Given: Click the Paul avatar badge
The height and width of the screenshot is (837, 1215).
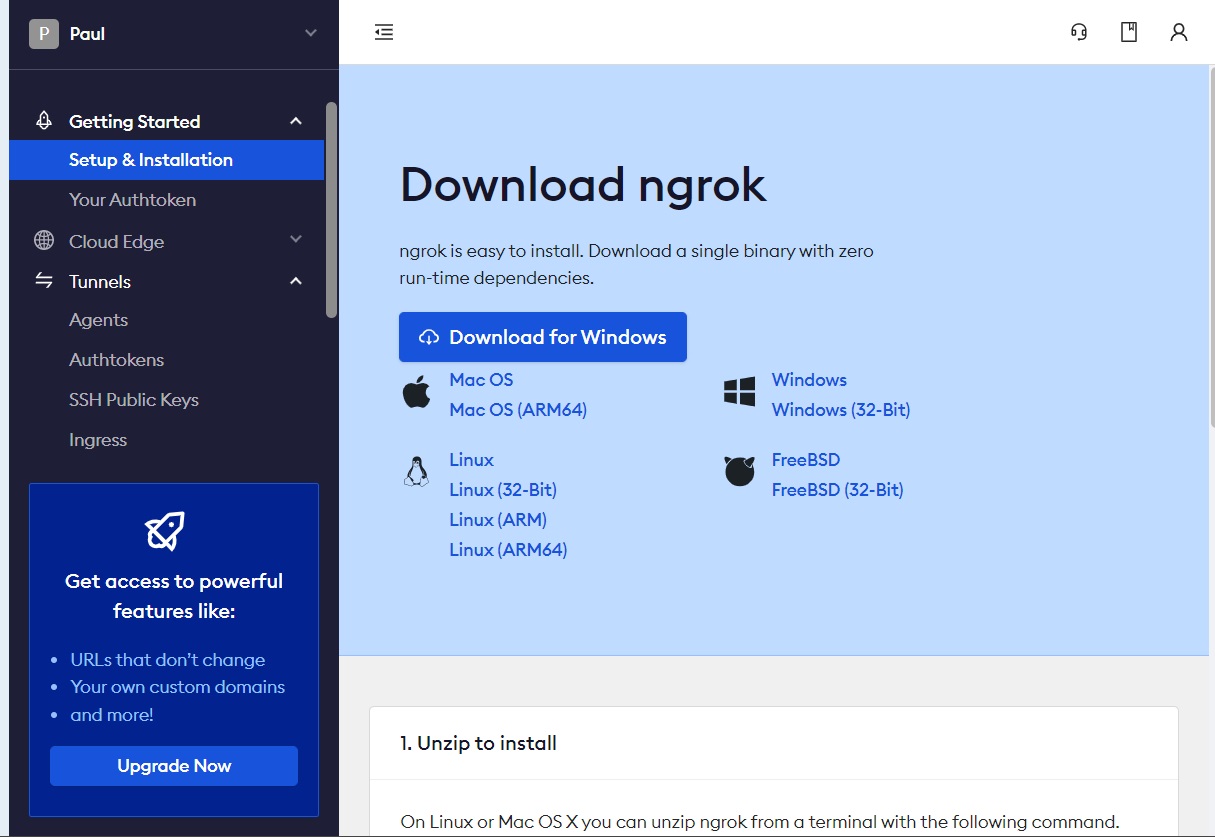Looking at the screenshot, I should pyautogui.click(x=44, y=34).
